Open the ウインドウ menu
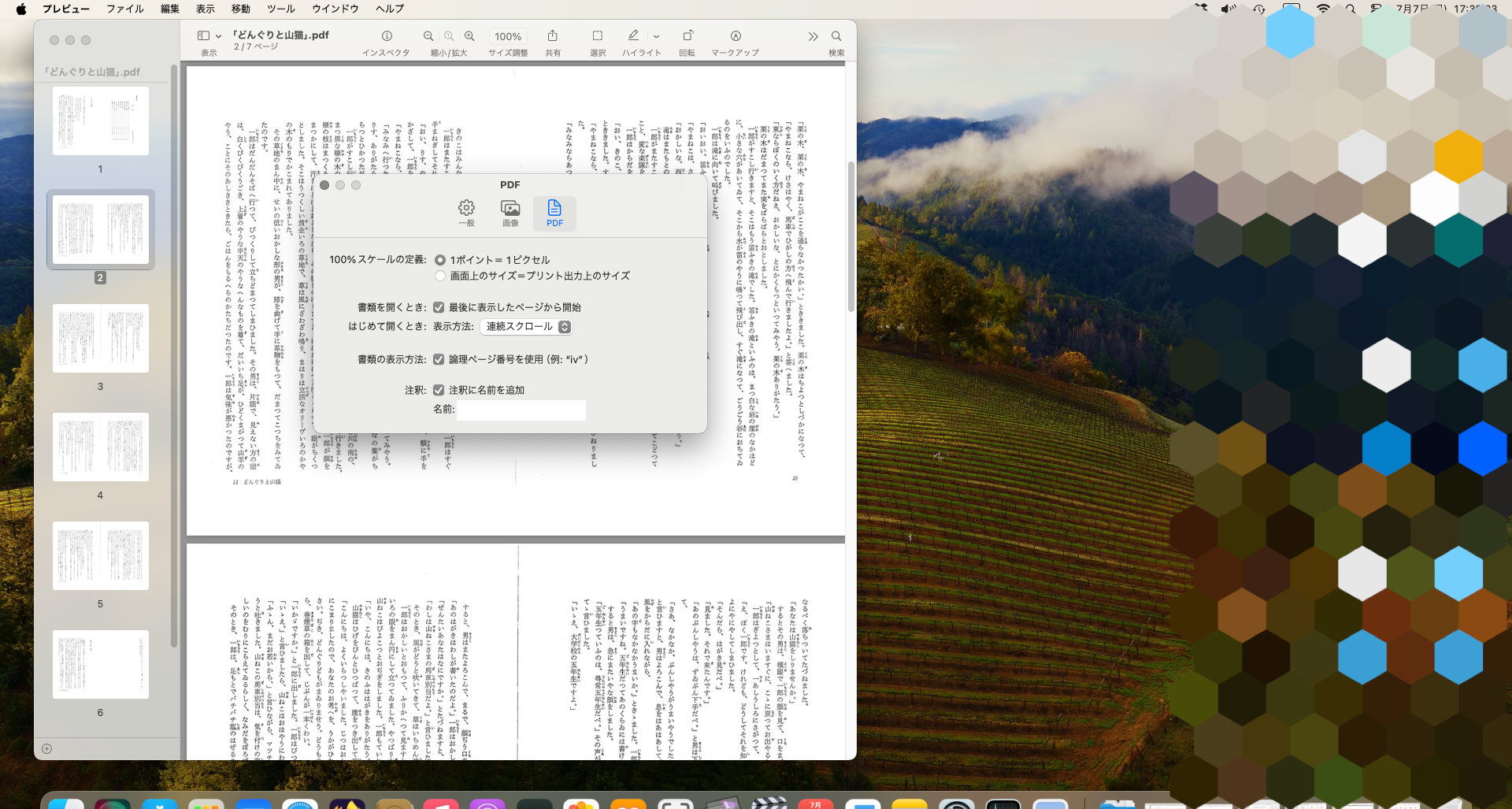 [335, 9]
